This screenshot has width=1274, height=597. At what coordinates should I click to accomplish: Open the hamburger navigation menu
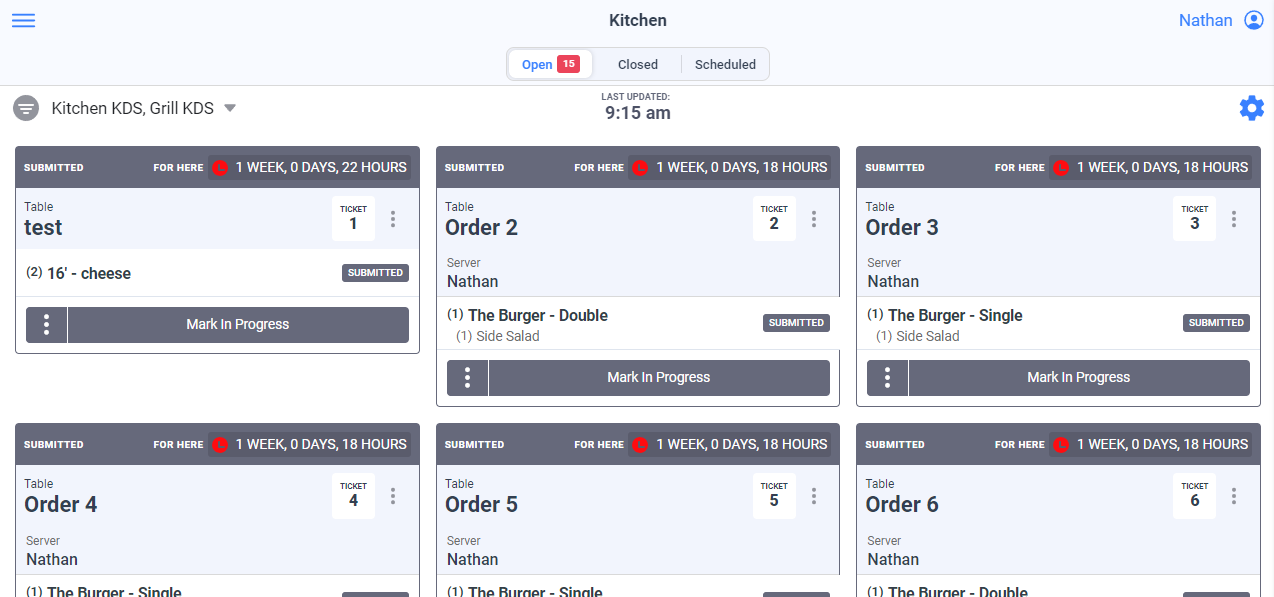tap(23, 20)
